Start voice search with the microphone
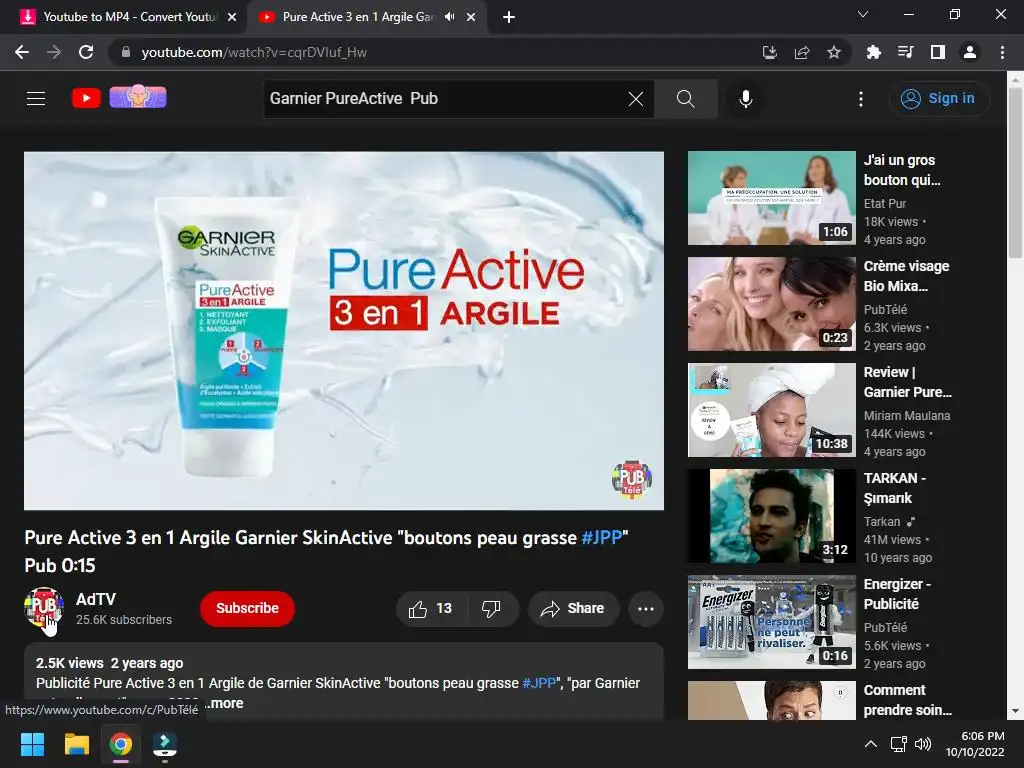The height and width of the screenshot is (768, 1024). (745, 99)
